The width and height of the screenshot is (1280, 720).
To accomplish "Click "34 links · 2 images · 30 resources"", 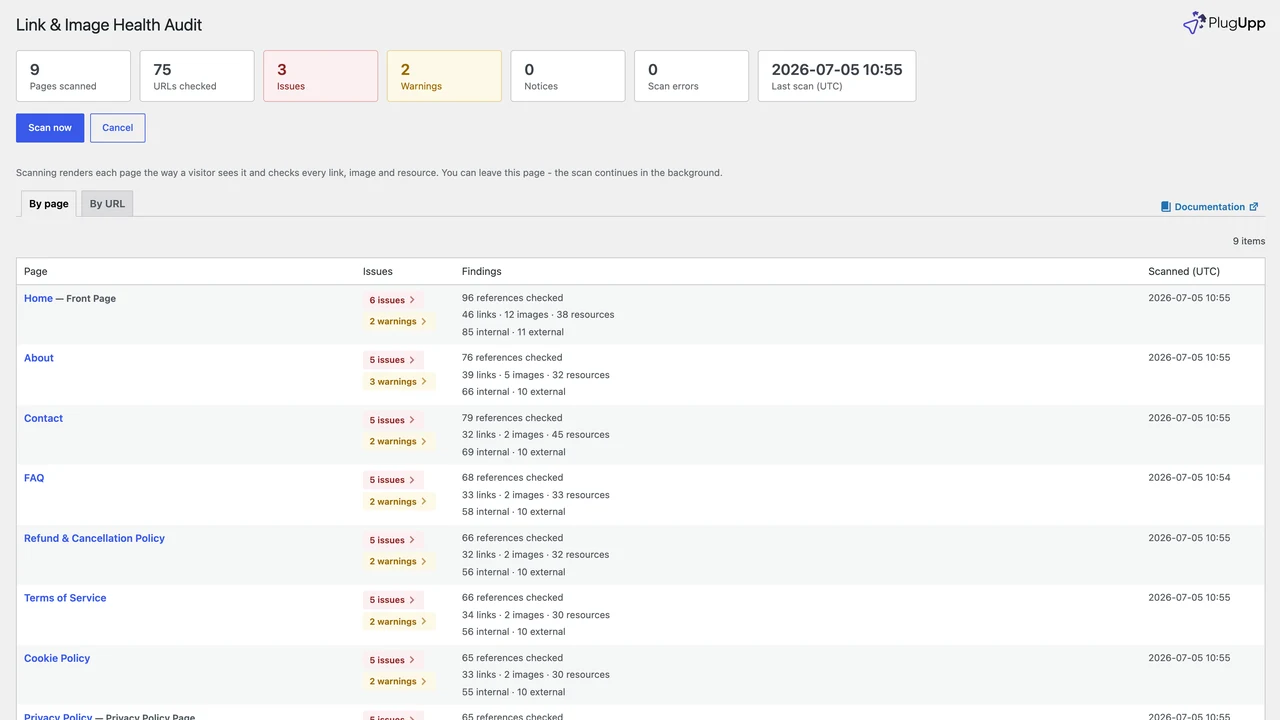I will tap(536, 615).
